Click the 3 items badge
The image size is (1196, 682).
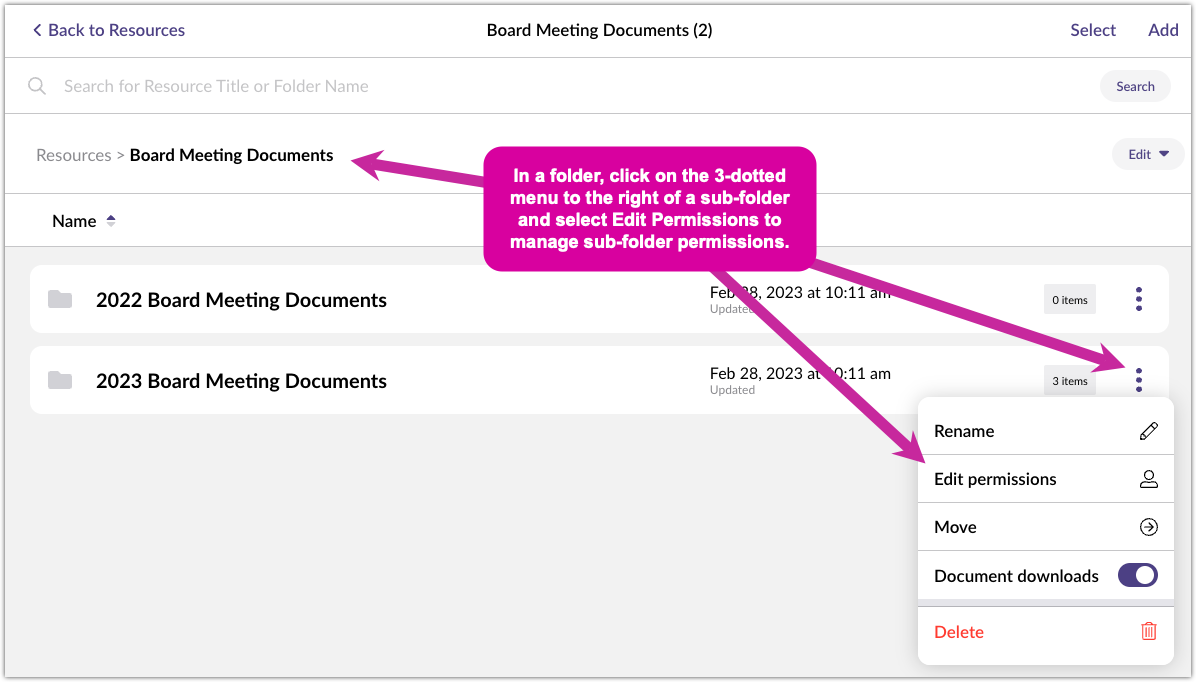(x=1069, y=381)
